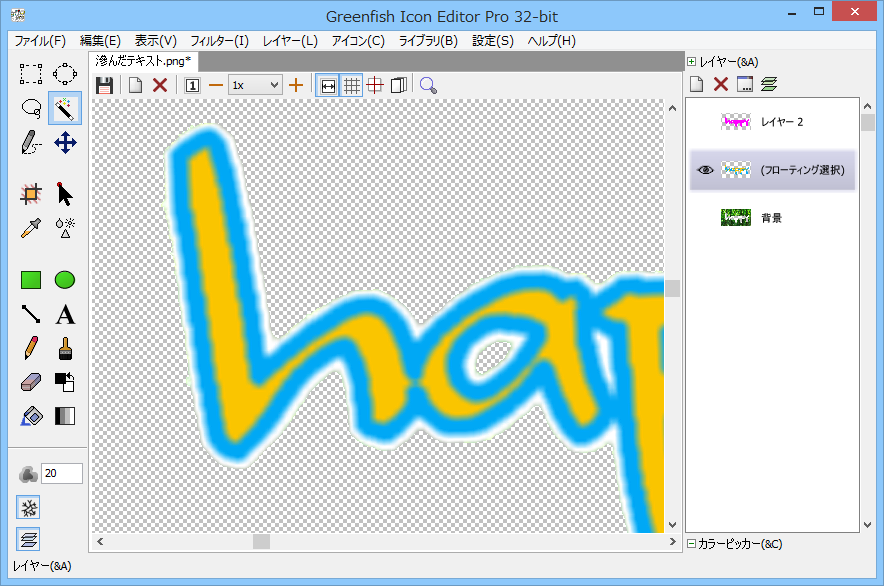Select the Eraser tool

pyautogui.click(x=31, y=382)
